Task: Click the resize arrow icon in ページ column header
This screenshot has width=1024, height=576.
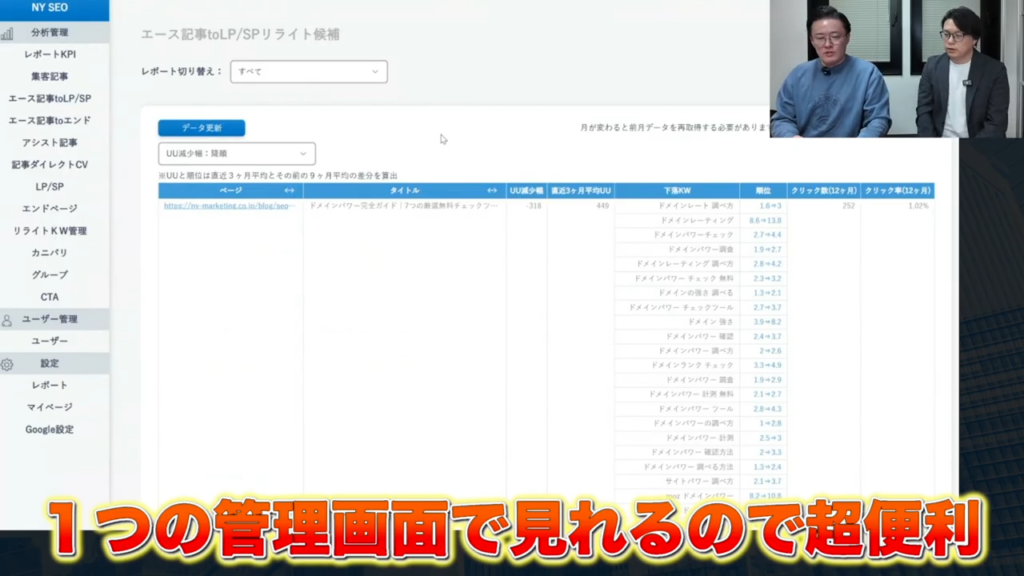Action: coord(289,190)
